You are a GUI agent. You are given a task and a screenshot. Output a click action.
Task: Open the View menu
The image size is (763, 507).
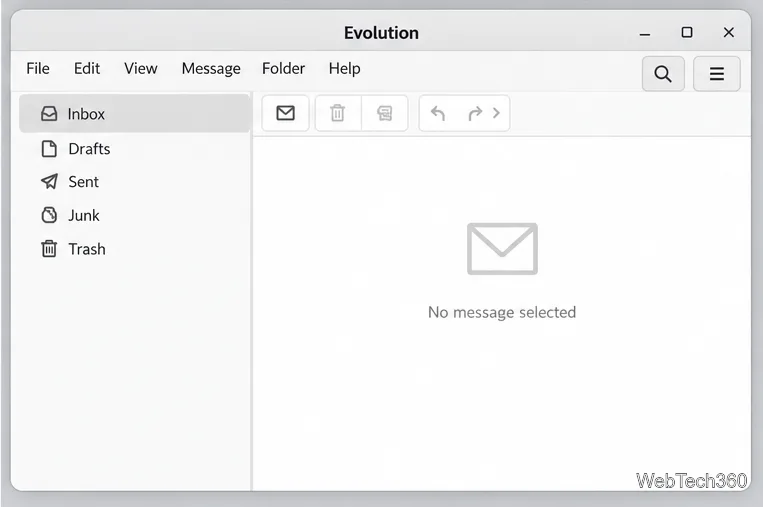[141, 68]
